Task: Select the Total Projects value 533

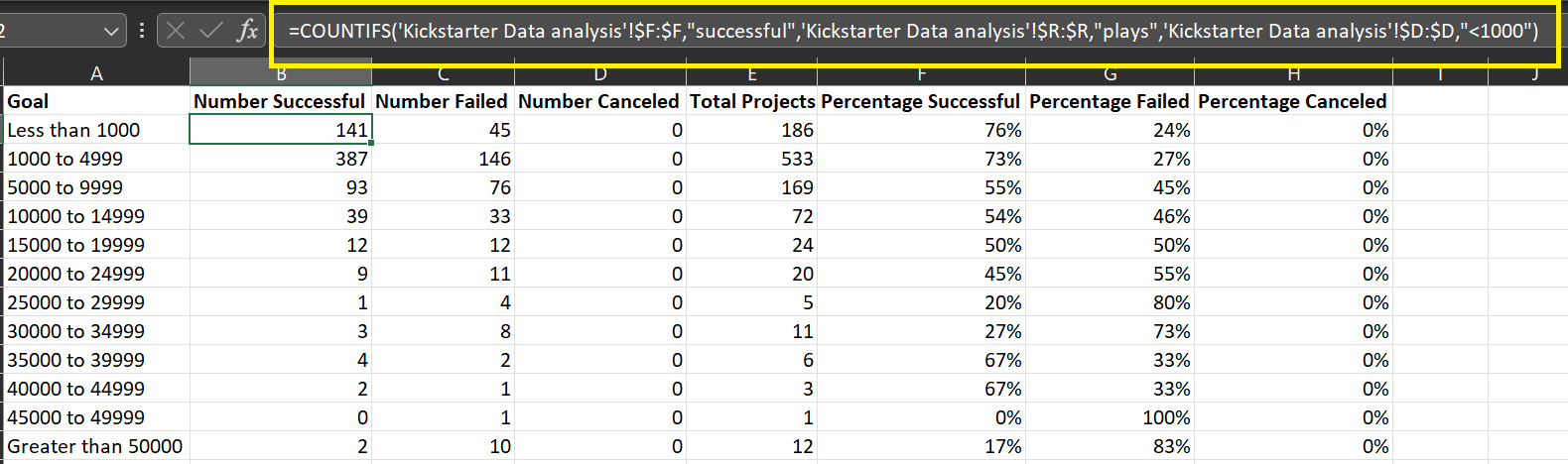Action: click(752, 159)
